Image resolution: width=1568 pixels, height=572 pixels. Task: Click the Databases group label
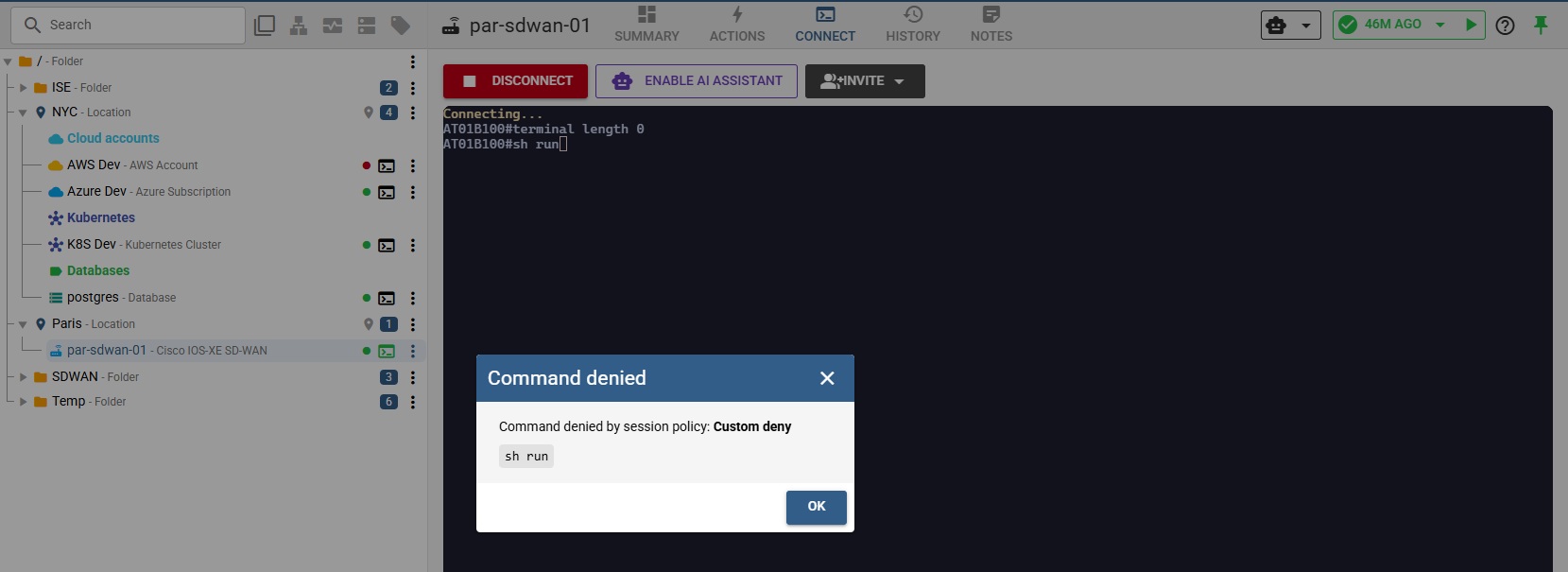(97, 271)
